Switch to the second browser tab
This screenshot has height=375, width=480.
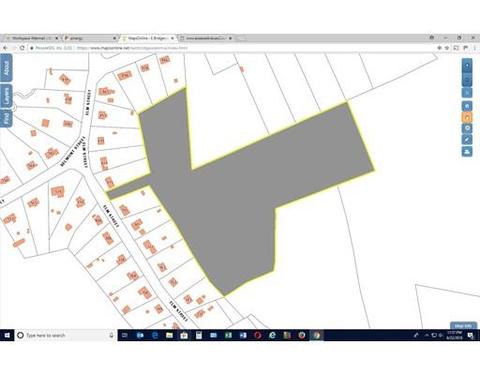point(90,38)
